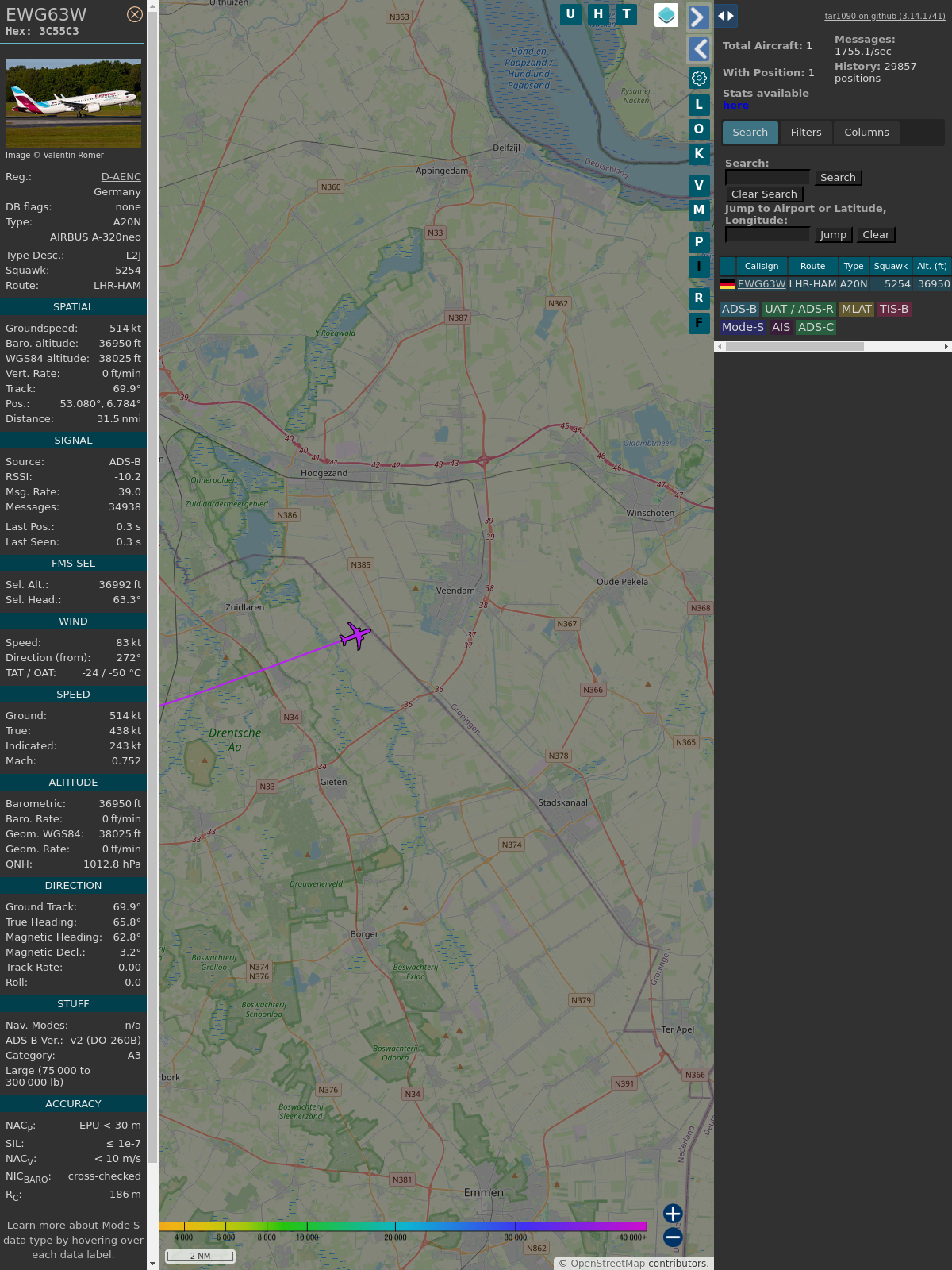This screenshot has height=1270, width=952.
Task: Click the I map button
Action: [x=699, y=266]
